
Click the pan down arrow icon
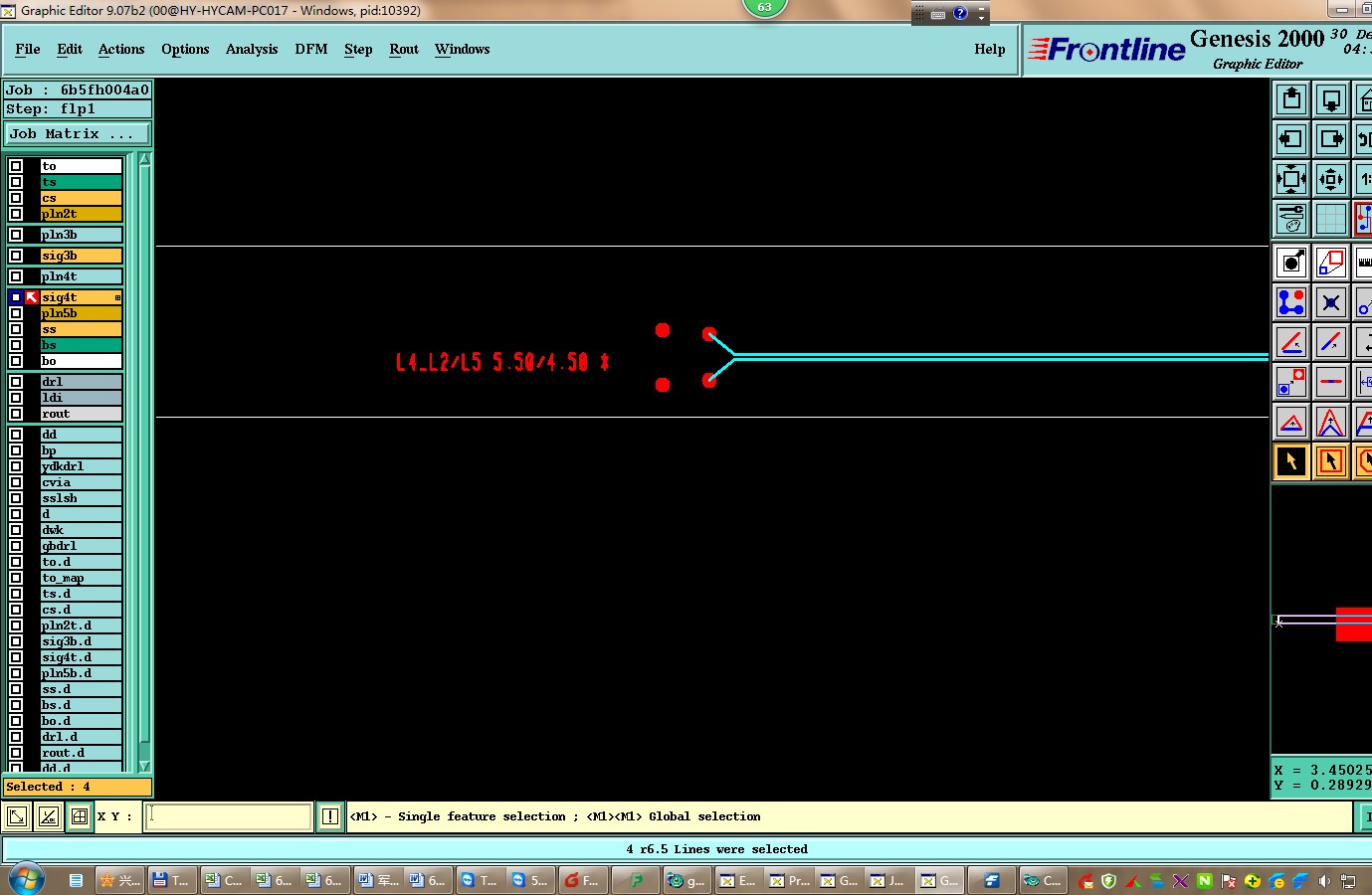pyautogui.click(x=1331, y=99)
